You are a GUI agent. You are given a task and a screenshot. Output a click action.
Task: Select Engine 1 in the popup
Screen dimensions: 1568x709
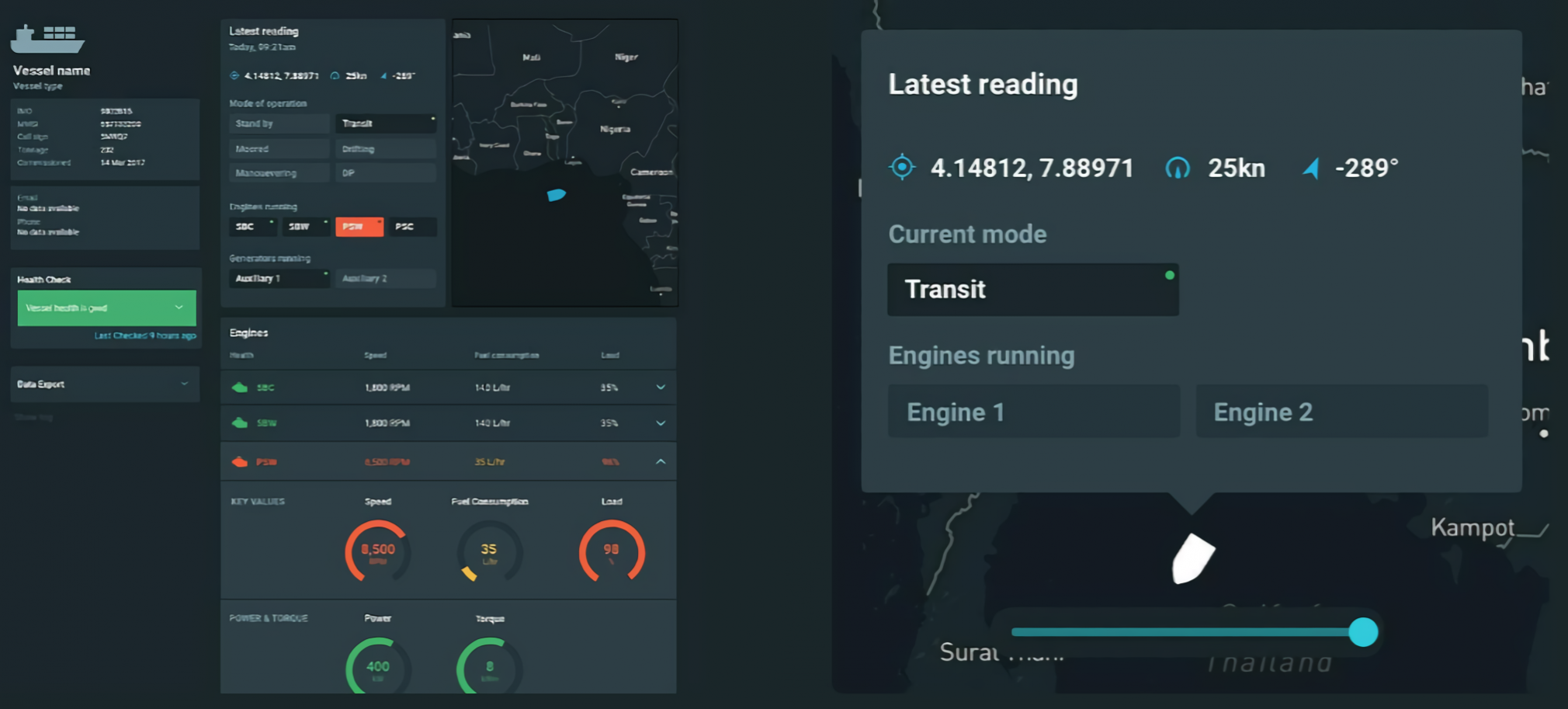pos(1033,412)
